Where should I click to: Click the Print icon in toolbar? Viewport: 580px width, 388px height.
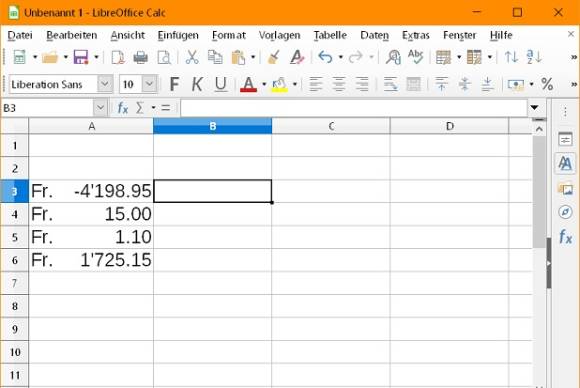pyautogui.click(x=141, y=57)
